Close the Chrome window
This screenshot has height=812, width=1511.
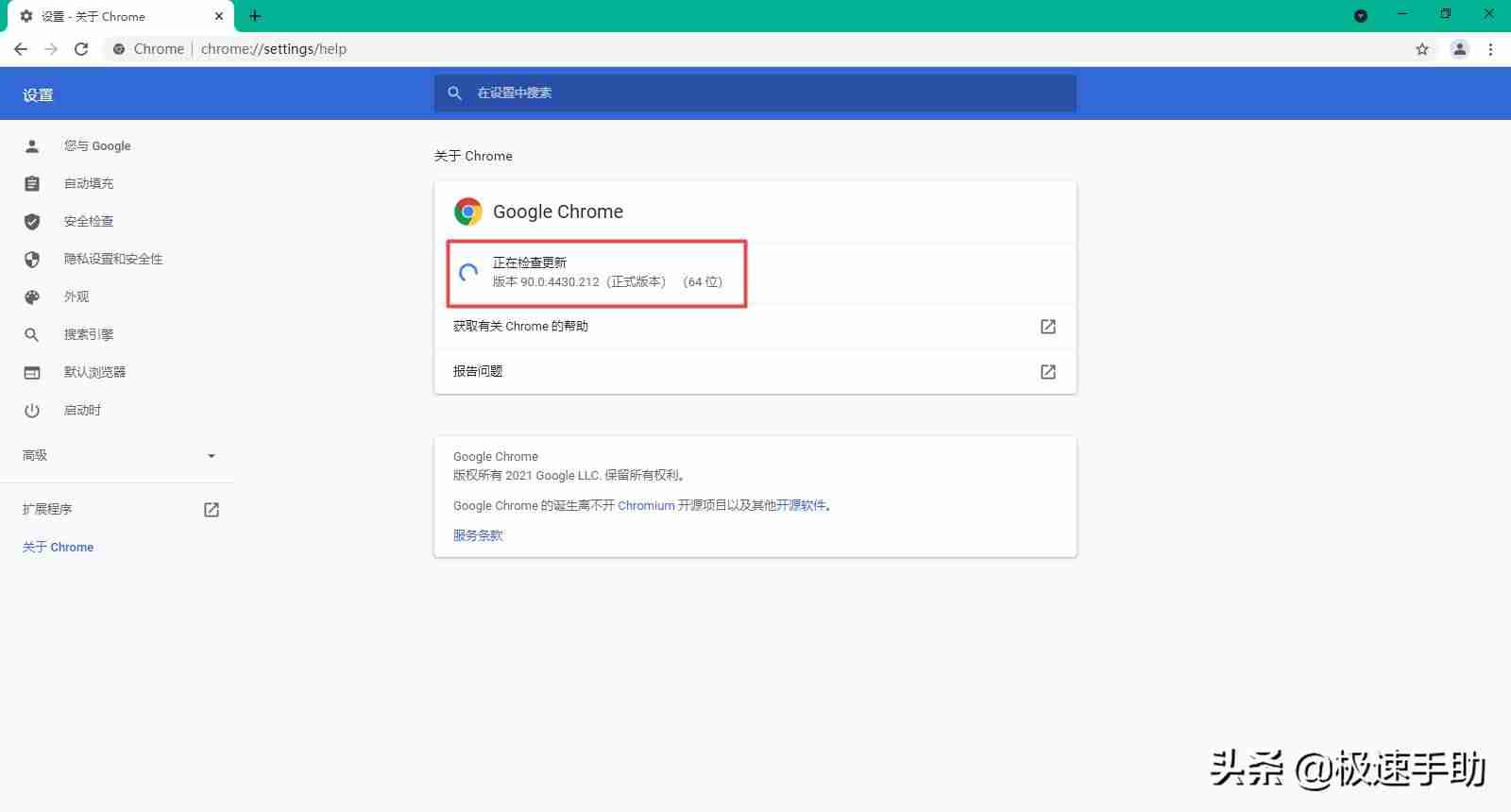pyautogui.click(x=1489, y=14)
